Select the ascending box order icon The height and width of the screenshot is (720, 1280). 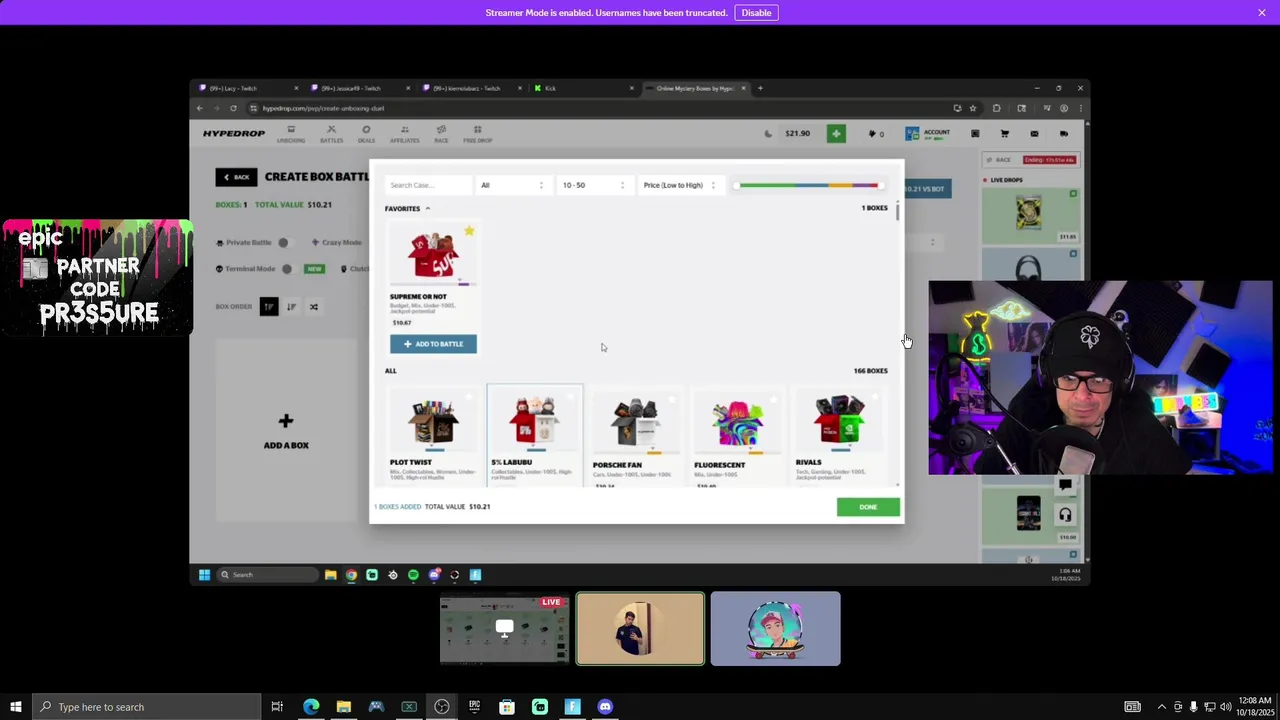(x=268, y=307)
